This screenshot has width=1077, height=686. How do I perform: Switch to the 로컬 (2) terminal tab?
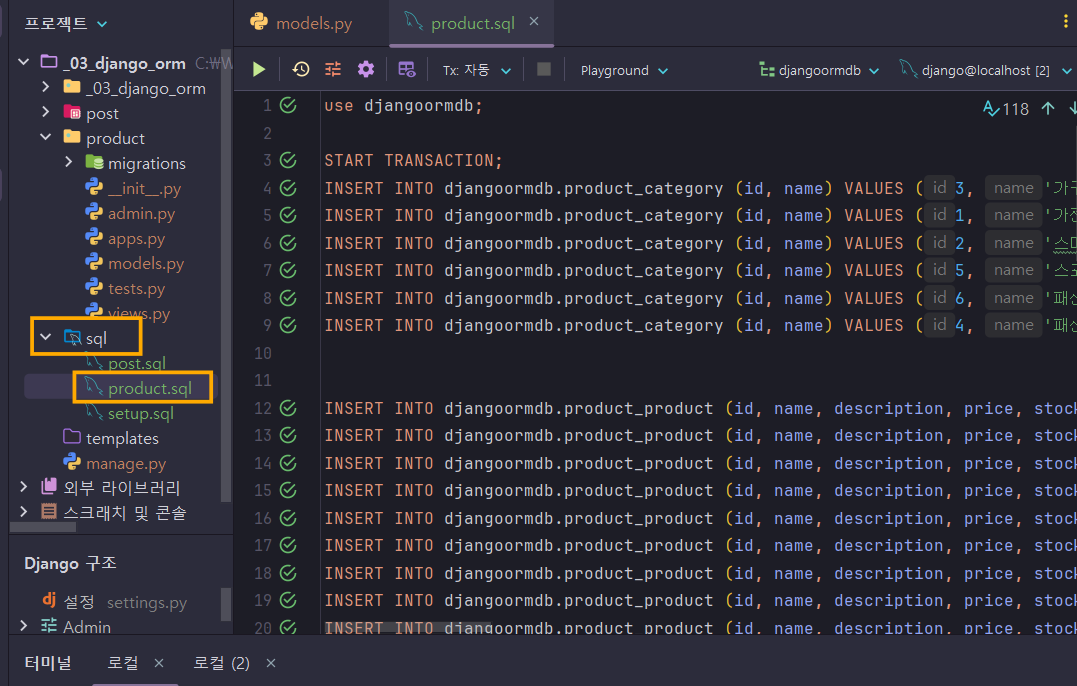221,663
